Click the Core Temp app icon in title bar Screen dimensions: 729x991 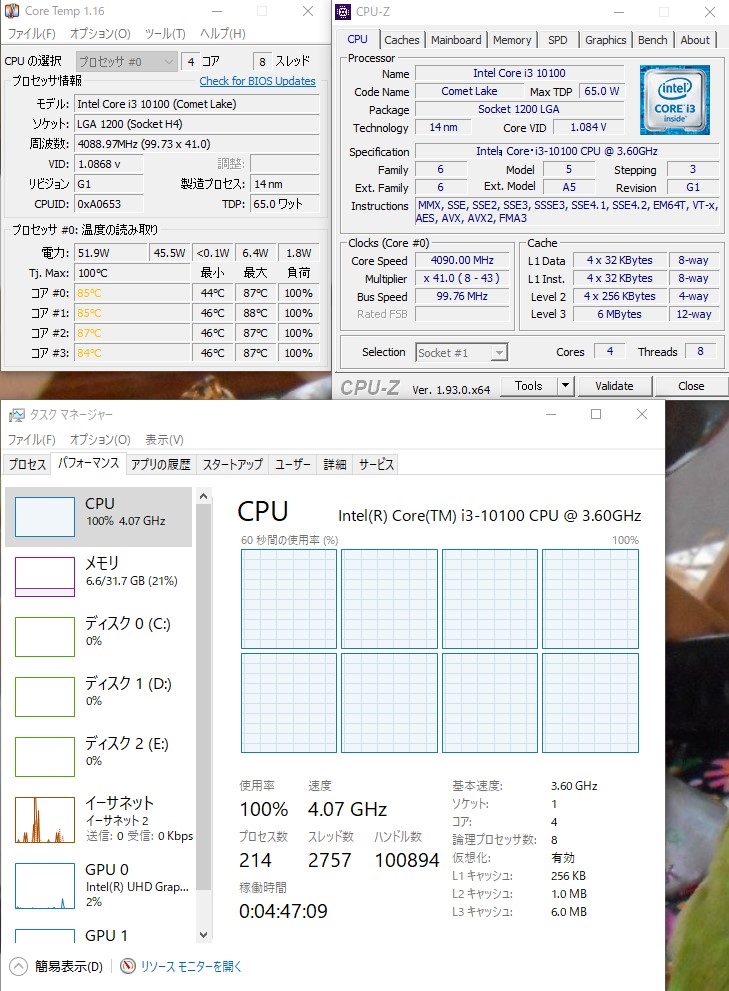click(12, 11)
